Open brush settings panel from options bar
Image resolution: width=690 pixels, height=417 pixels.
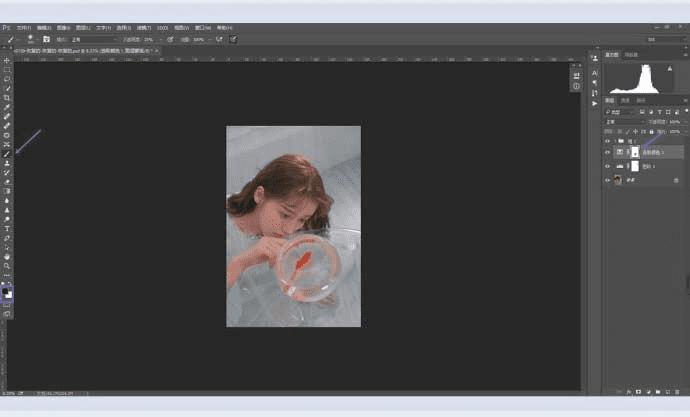tap(46, 39)
